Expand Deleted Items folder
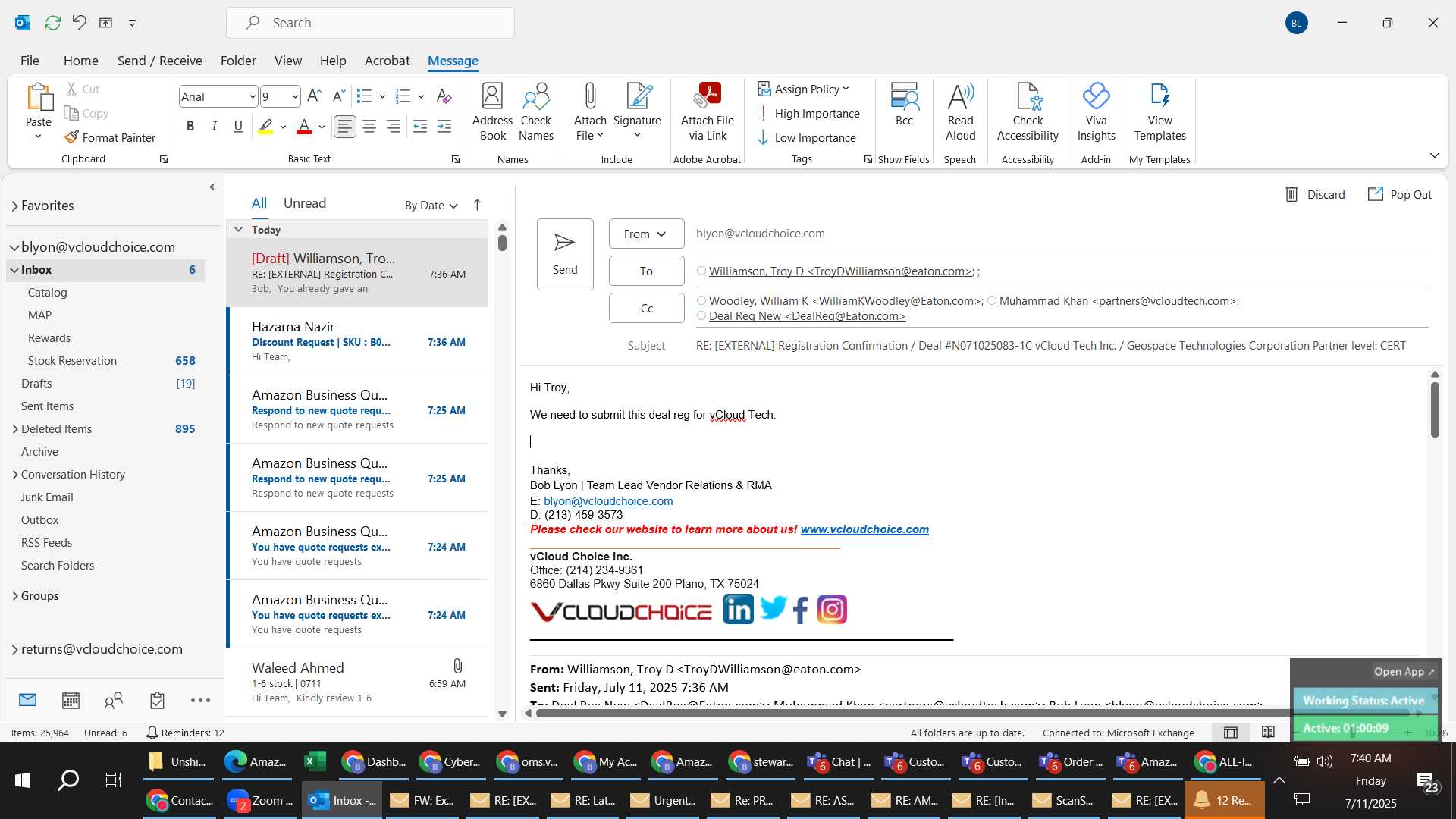 14,428
